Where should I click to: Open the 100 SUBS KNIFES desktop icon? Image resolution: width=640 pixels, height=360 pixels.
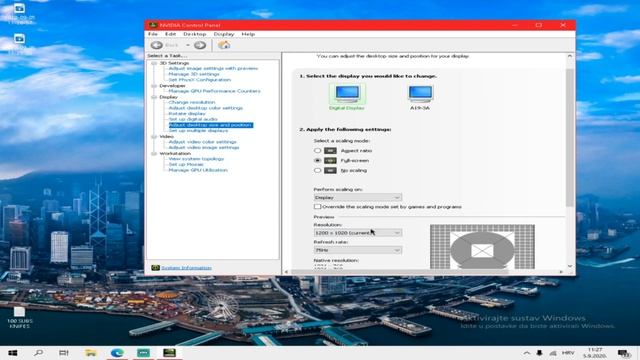click(x=19, y=318)
